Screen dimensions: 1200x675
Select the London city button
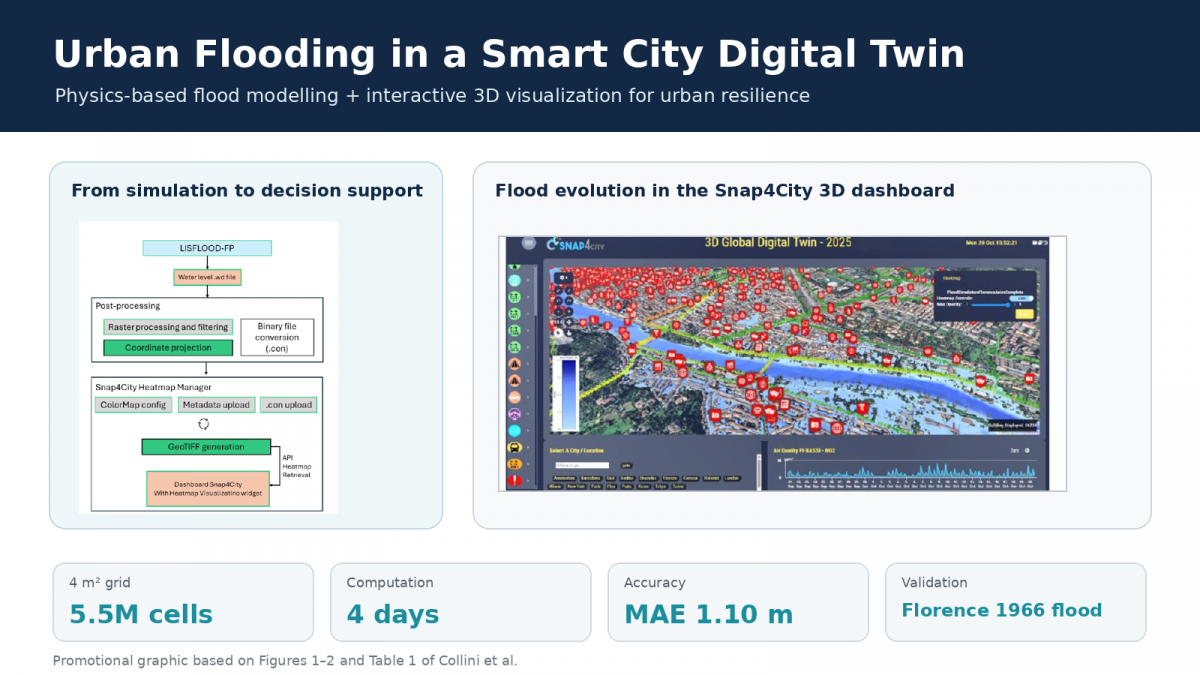tap(733, 478)
